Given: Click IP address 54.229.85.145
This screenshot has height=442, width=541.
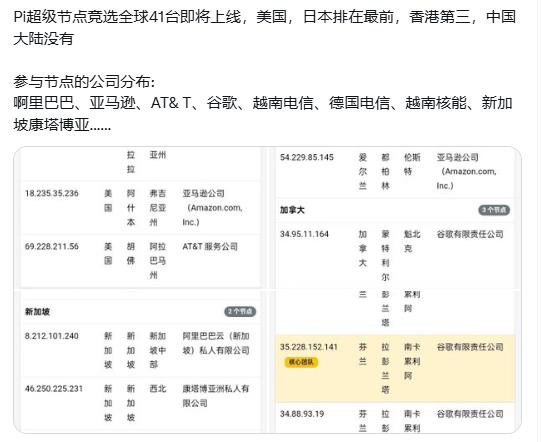Looking at the screenshot, I should (307, 157).
